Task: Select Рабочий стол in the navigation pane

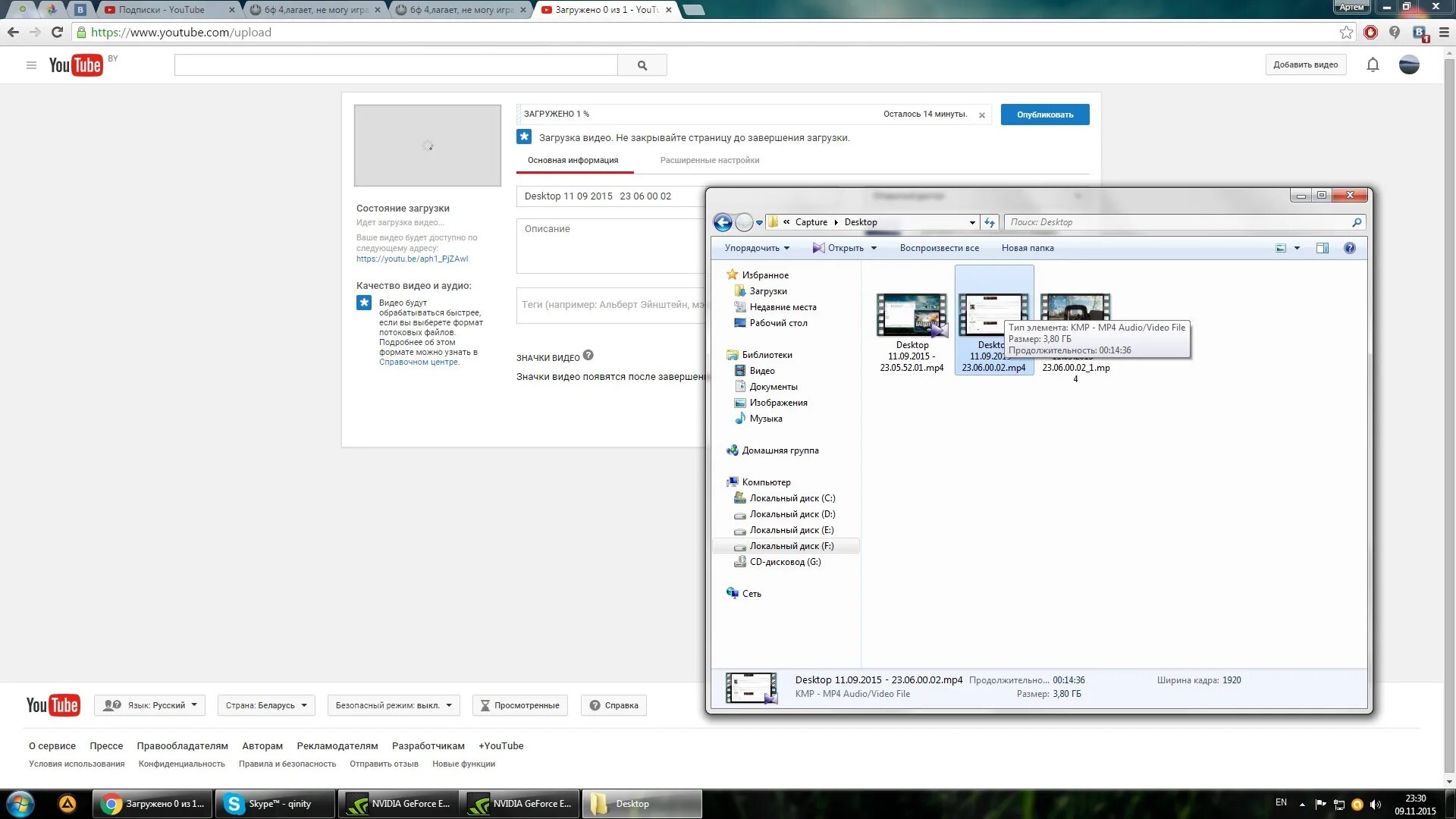Action: click(778, 323)
